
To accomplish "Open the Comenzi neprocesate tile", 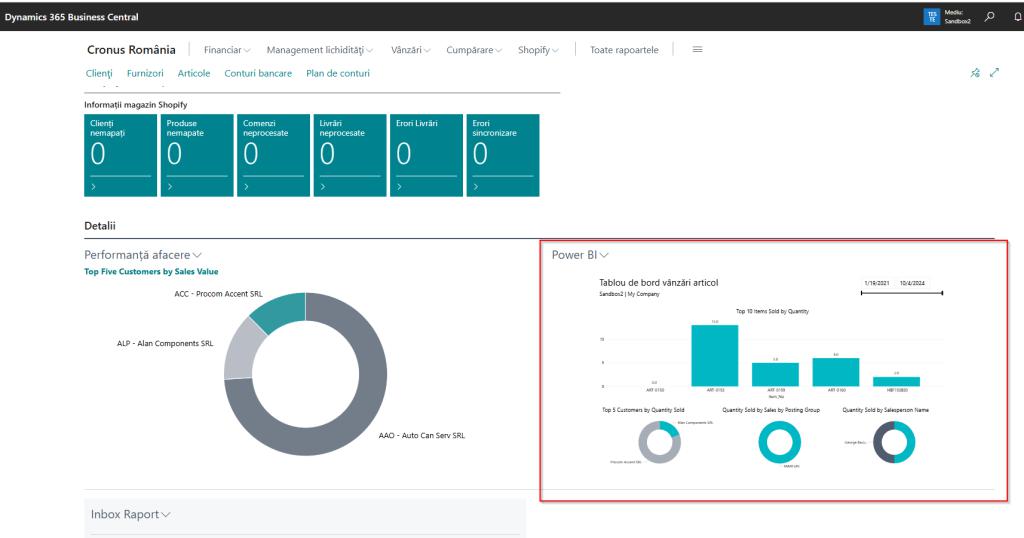I will pyautogui.click(x=273, y=155).
